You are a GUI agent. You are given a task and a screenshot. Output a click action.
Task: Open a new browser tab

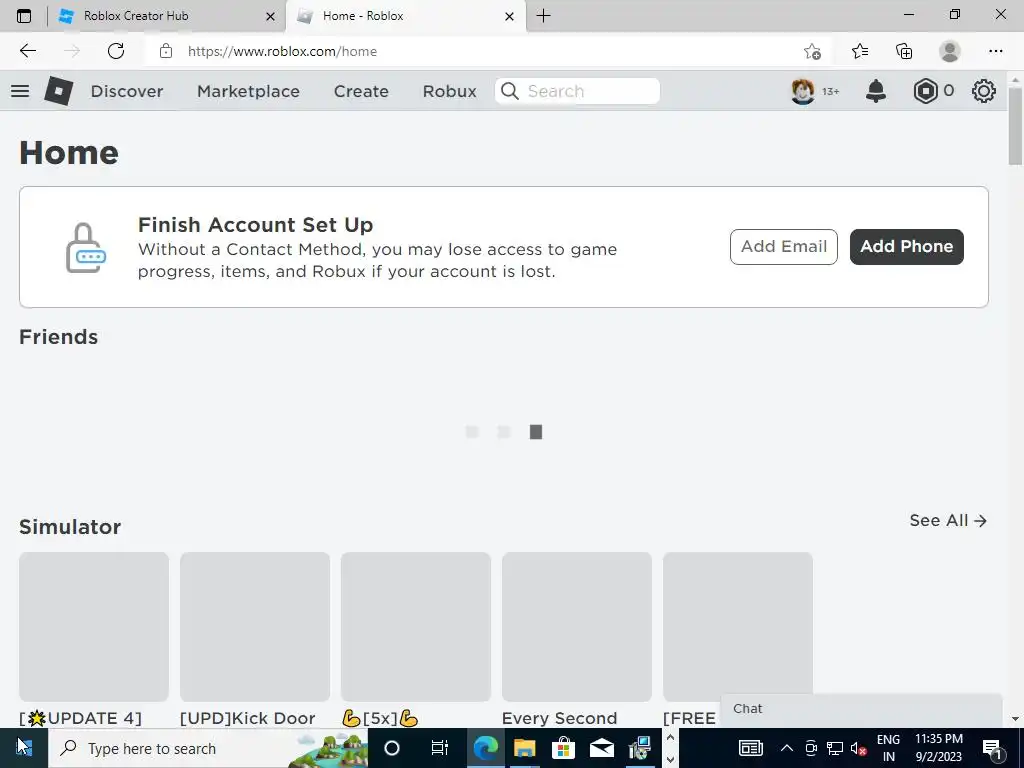(x=543, y=16)
